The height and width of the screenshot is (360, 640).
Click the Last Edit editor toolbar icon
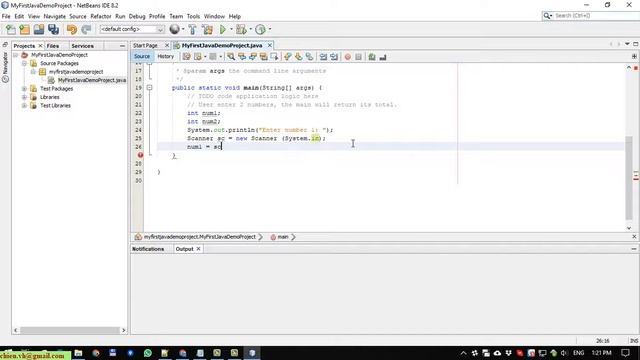[187, 57]
